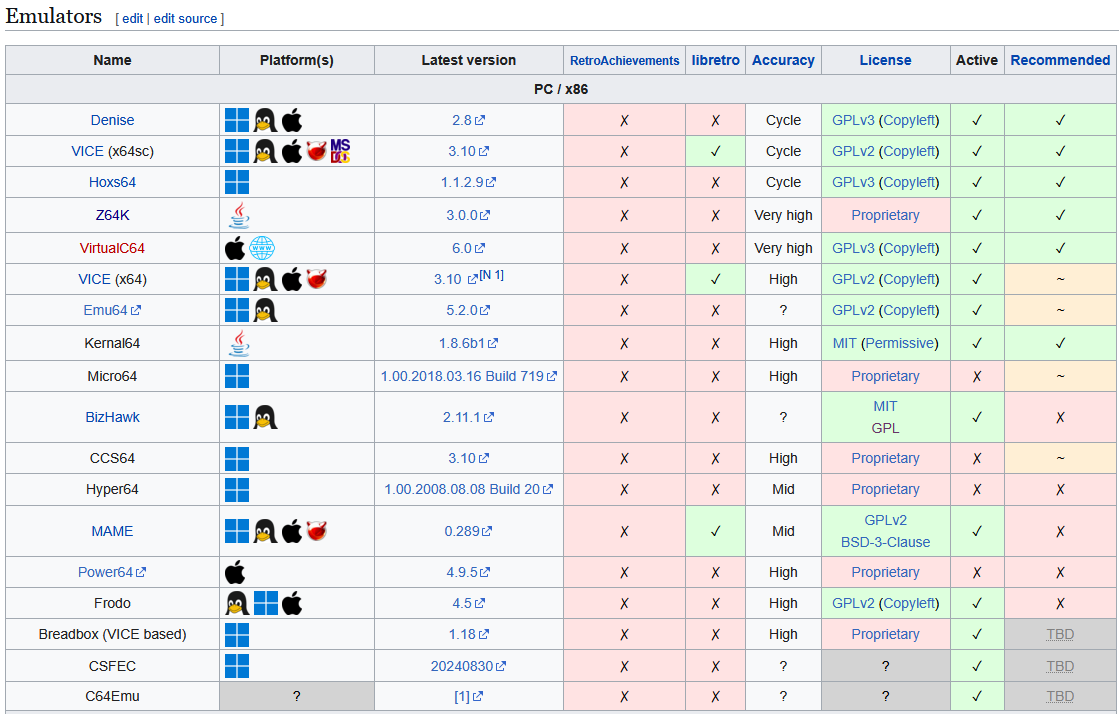Click the Apple icon in the MAME row

[x=292, y=531]
